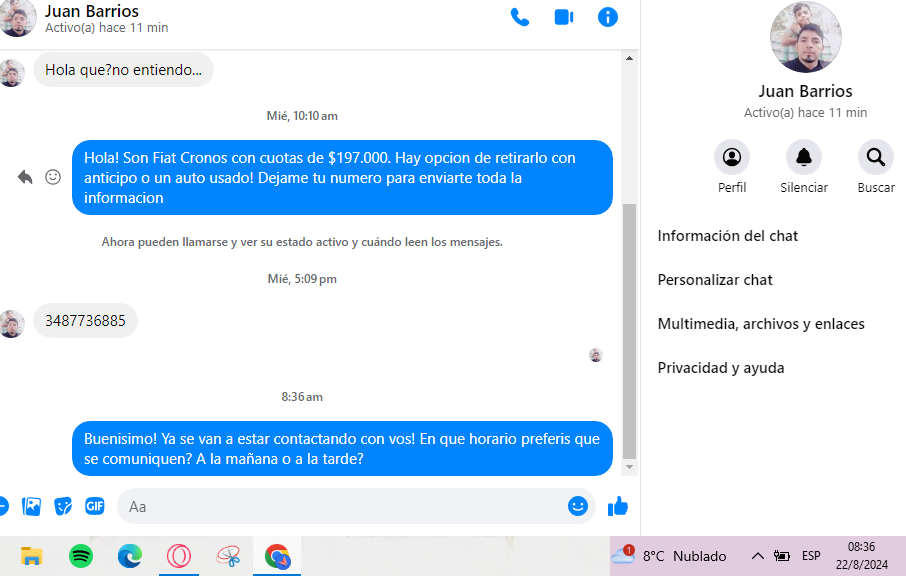Silenciar notifications bell icon
This screenshot has height=576, width=906.
tap(804, 157)
